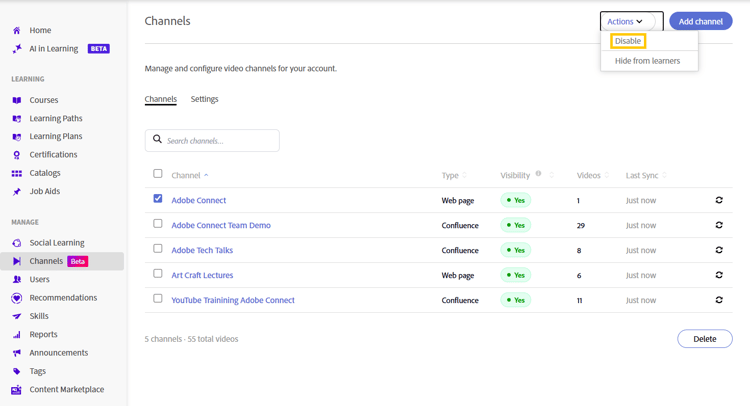Image resolution: width=750 pixels, height=406 pixels.
Task: Click the BETA badge beside AI in Learning
Action: (x=99, y=49)
